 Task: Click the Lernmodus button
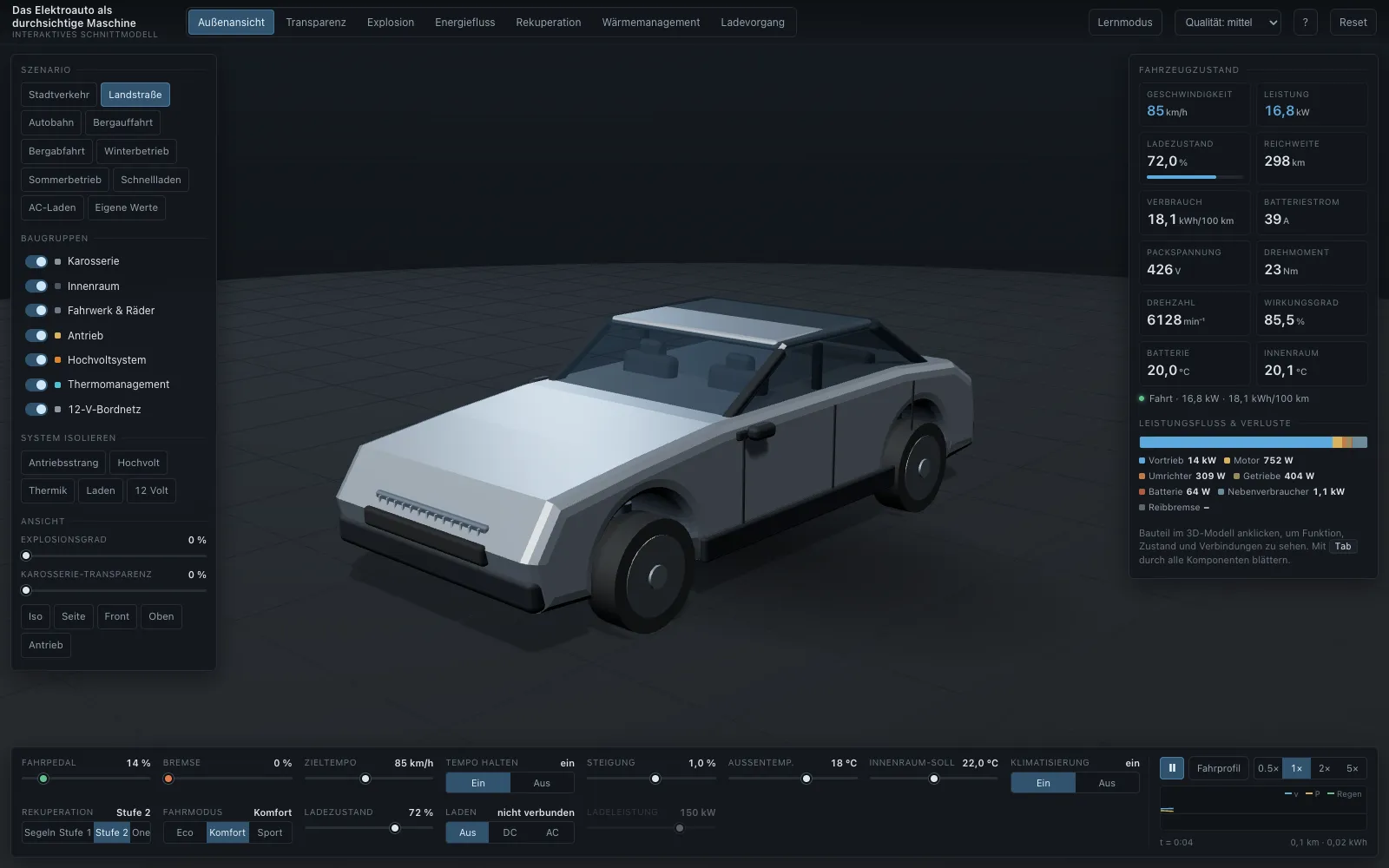(1125, 23)
